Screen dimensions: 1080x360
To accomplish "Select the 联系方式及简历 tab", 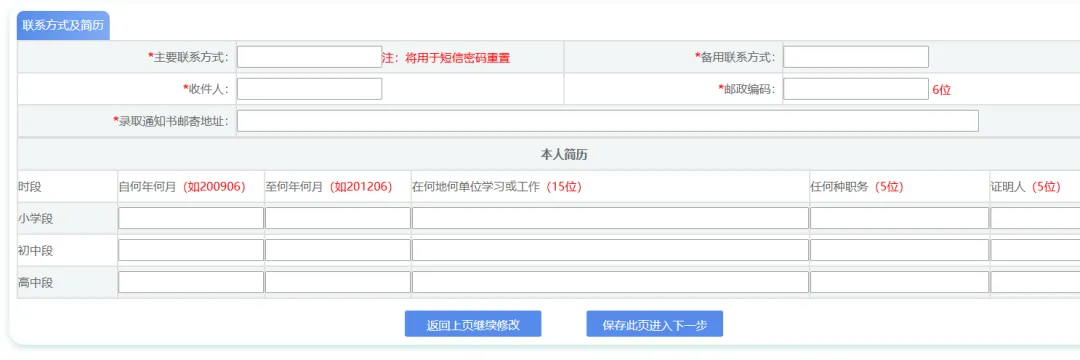I will [63, 26].
